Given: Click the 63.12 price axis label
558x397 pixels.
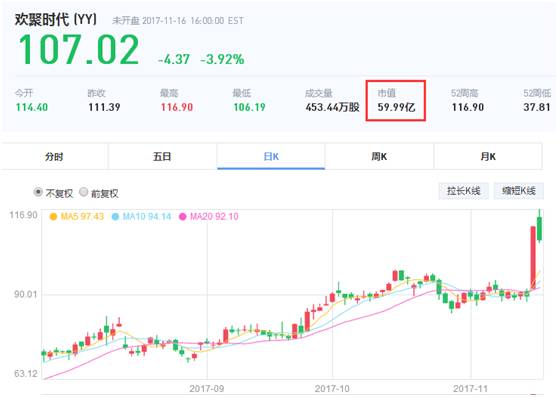Looking at the screenshot, I should (25, 374).
